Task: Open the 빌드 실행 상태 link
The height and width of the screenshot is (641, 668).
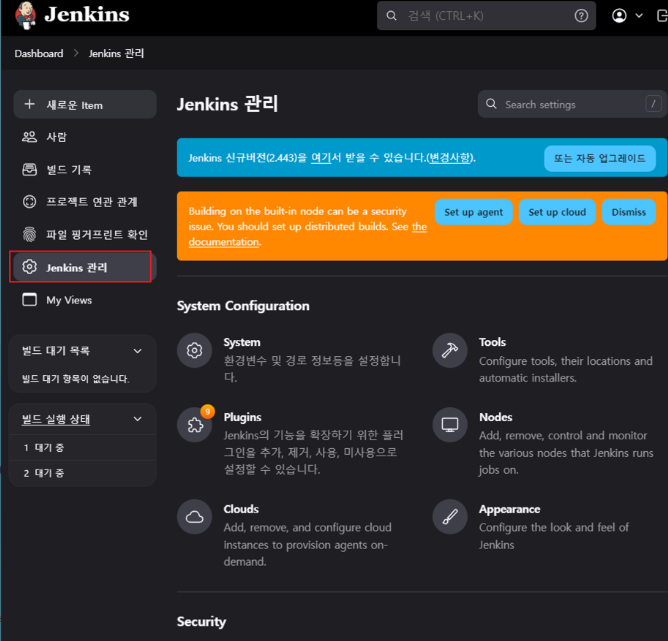Action: [x=56, y=419]
